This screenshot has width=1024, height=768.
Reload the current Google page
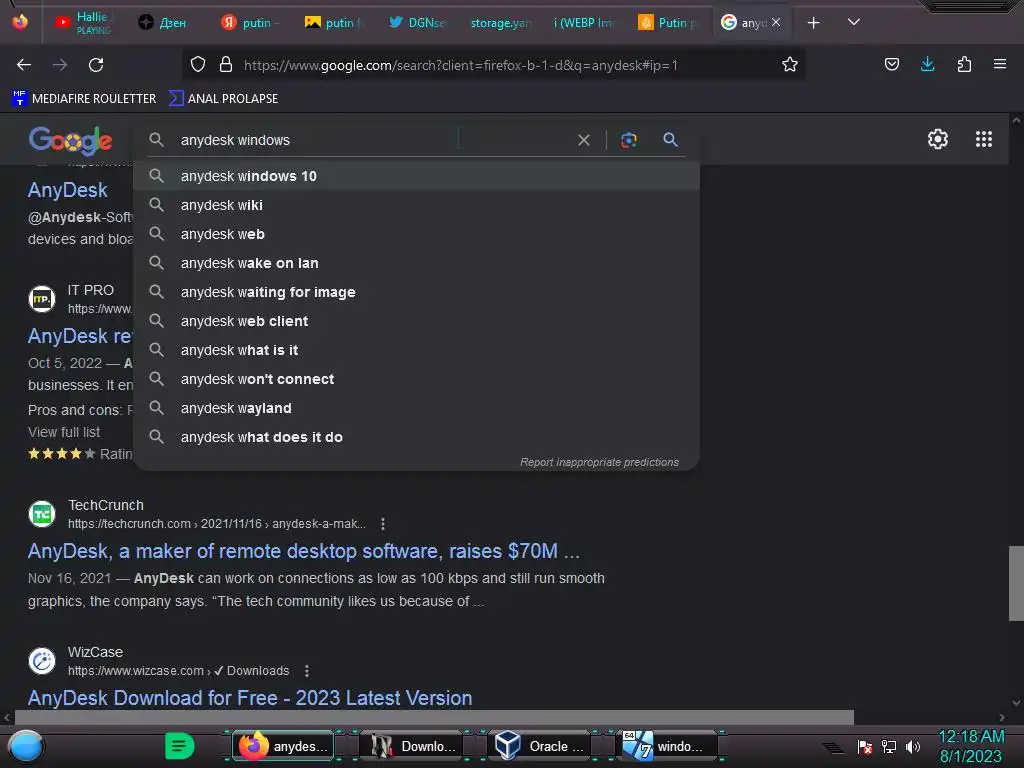tap(96, 65)
